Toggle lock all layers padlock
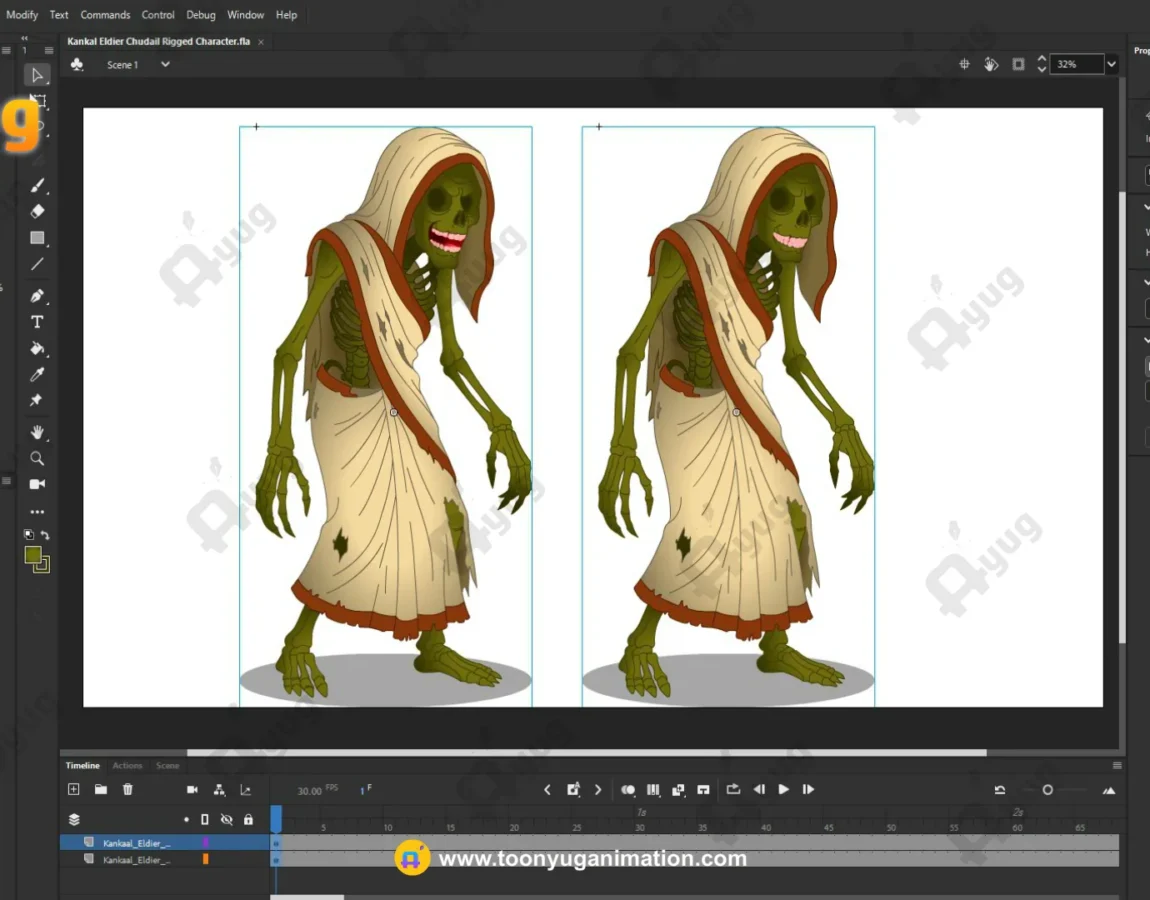The height and width of the screenshot is (900, 1150). (248, 819)
